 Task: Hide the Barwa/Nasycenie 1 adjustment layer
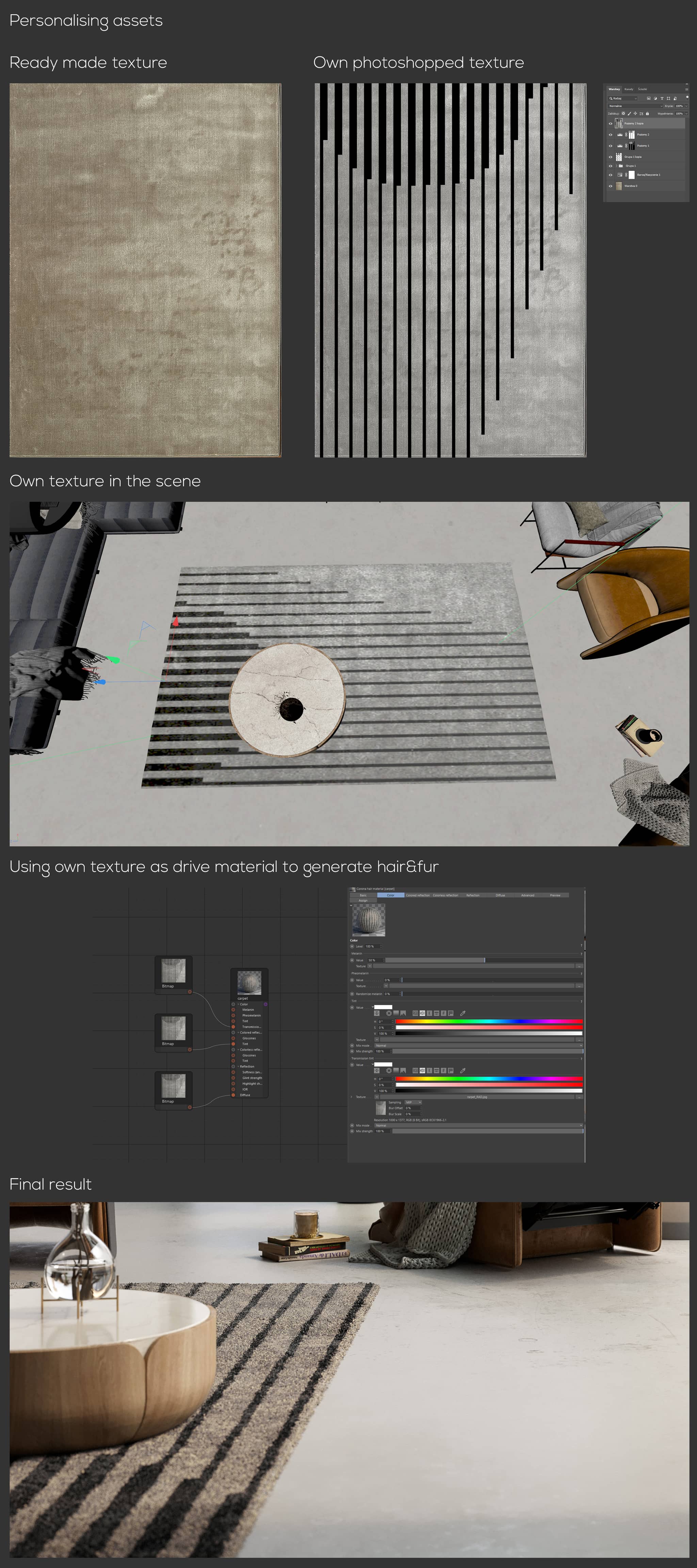[x=611, y=175]
